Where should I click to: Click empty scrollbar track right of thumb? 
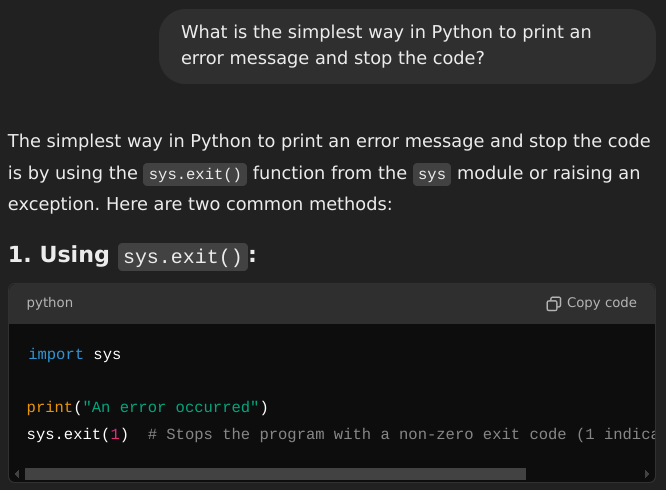583,474
